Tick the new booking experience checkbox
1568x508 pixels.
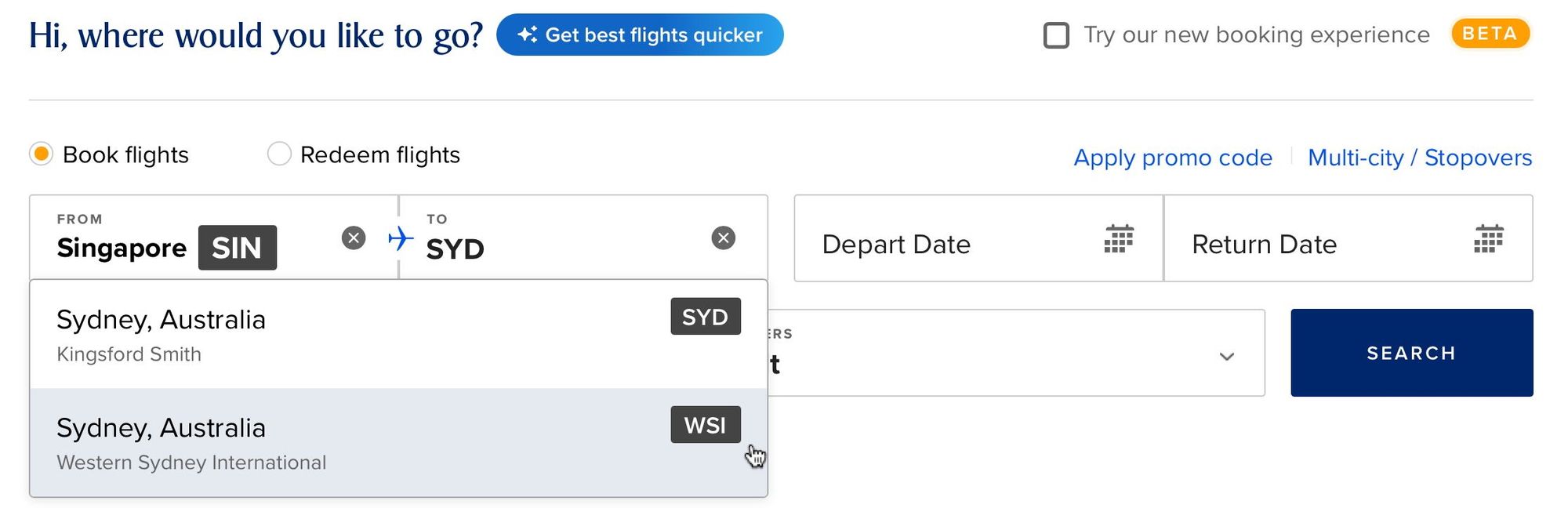[1056, 35]
